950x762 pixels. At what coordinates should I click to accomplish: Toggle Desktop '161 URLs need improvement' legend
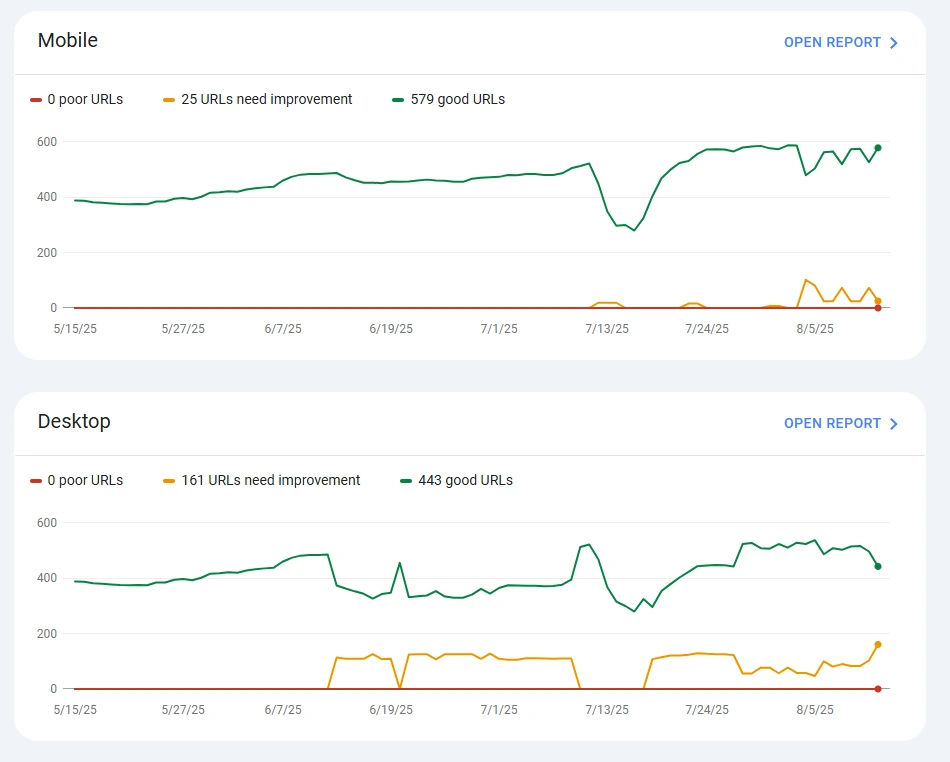click(261, 480)
